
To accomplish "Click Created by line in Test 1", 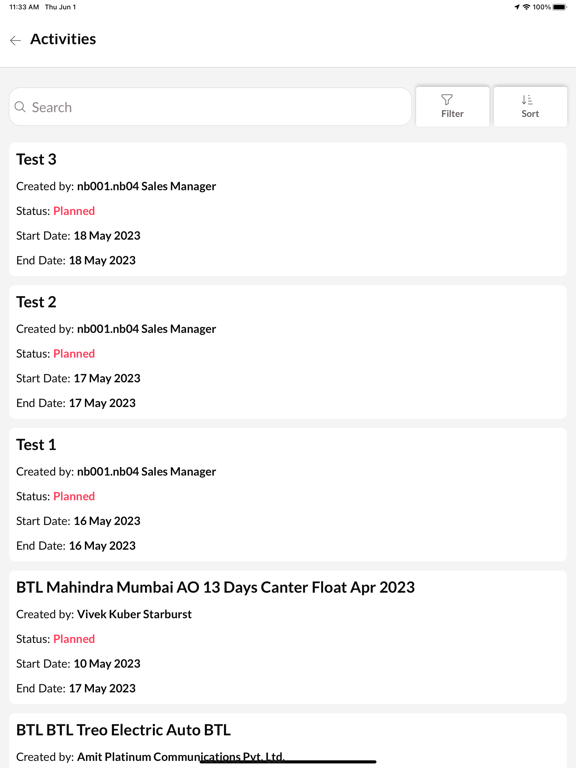I will [116, 472].
